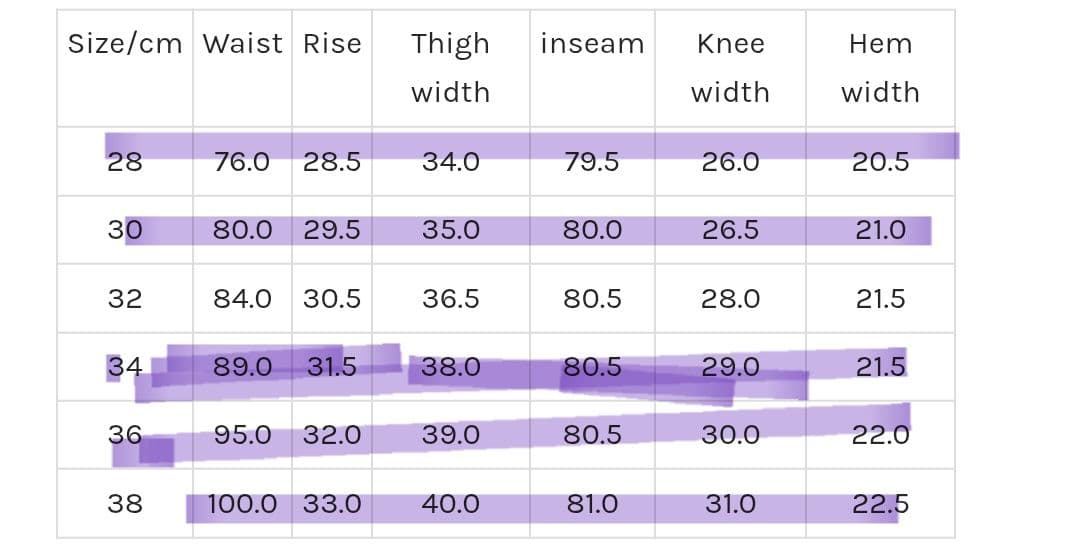Image resolution: width=1080 pixels, height=556 pixels.
Task: Click the 36.5 thigh width cell
Action: pyautogui.click(x=450, y=299)
